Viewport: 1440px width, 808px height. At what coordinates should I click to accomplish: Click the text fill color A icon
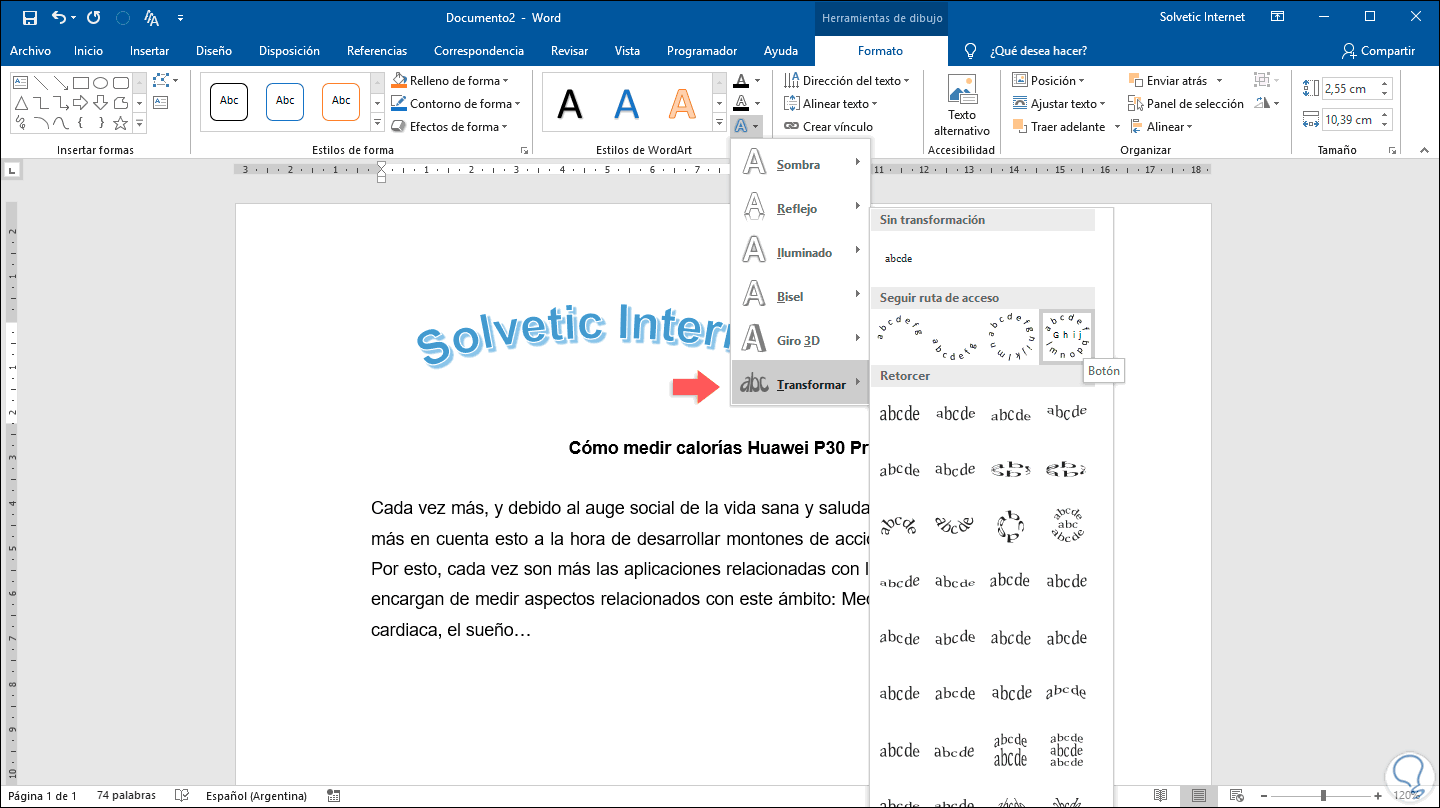click(x=740, y=80)
